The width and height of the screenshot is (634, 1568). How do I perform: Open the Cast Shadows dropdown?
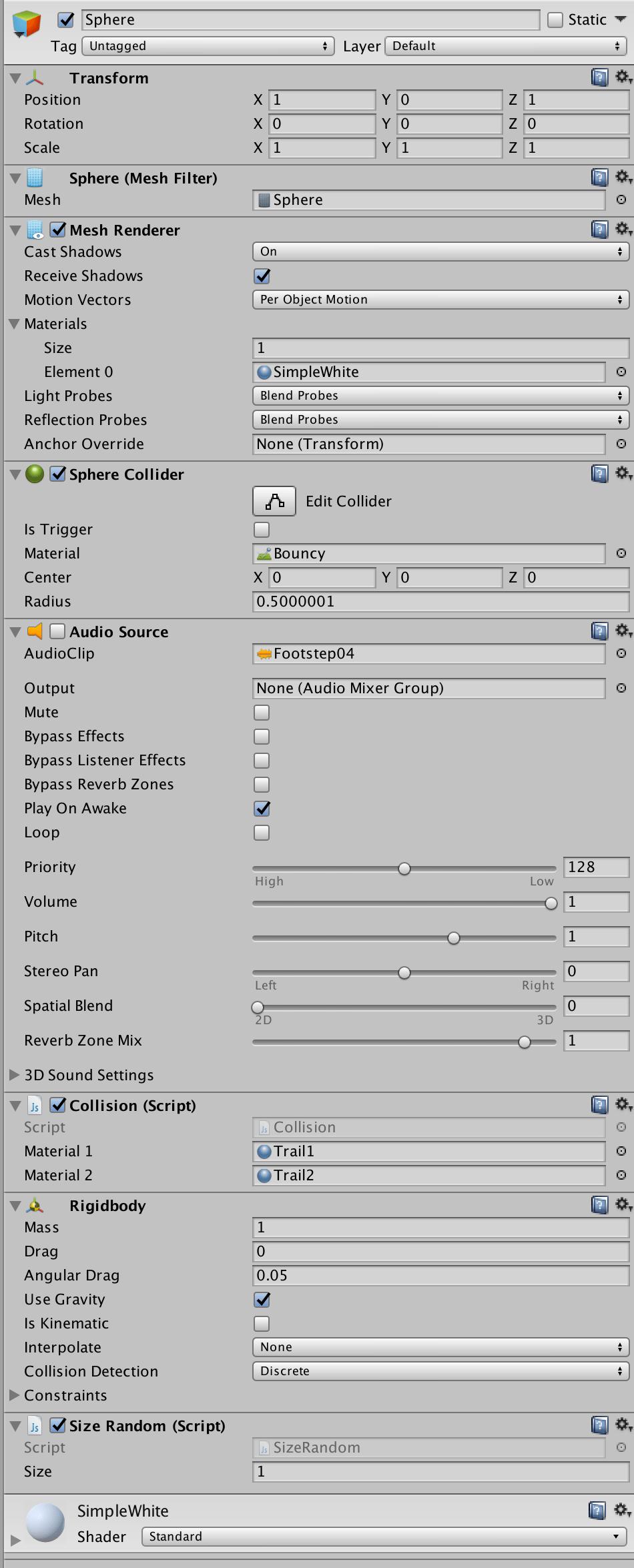[440, 252]
